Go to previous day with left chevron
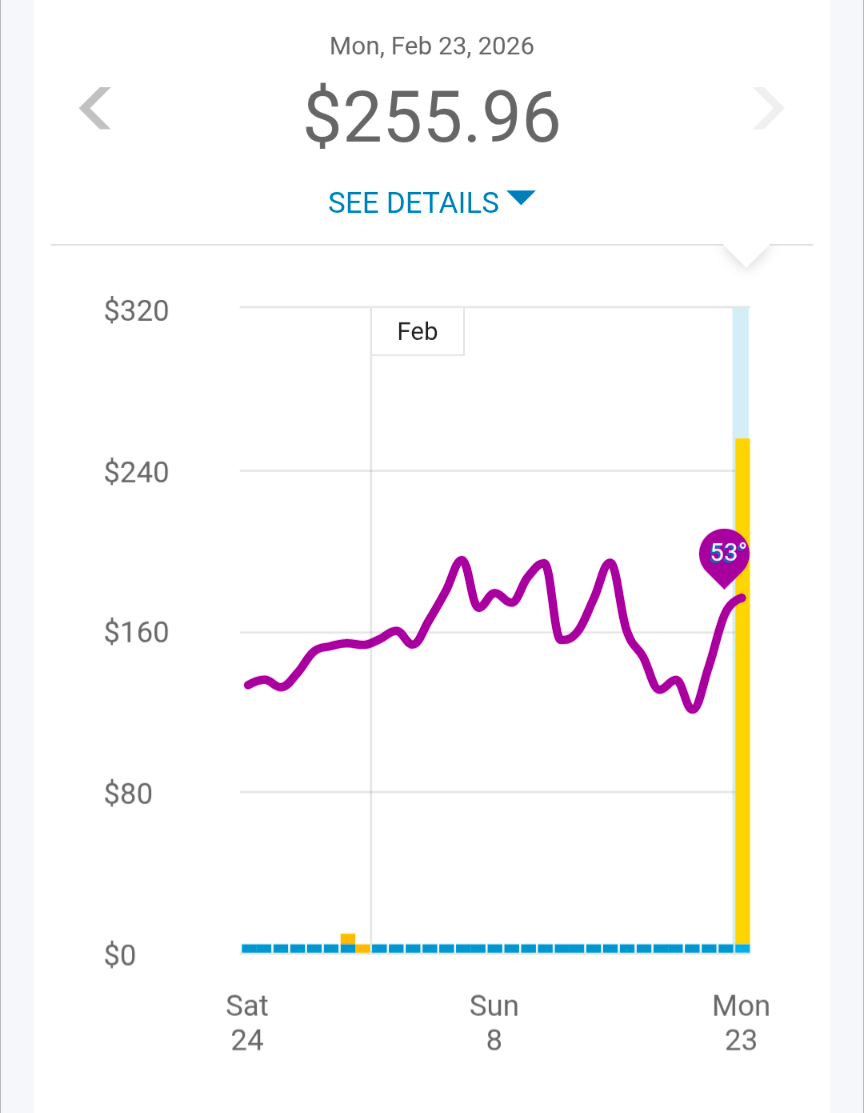The height and width of the screenshot is (1113, 864). click(96, 109)
